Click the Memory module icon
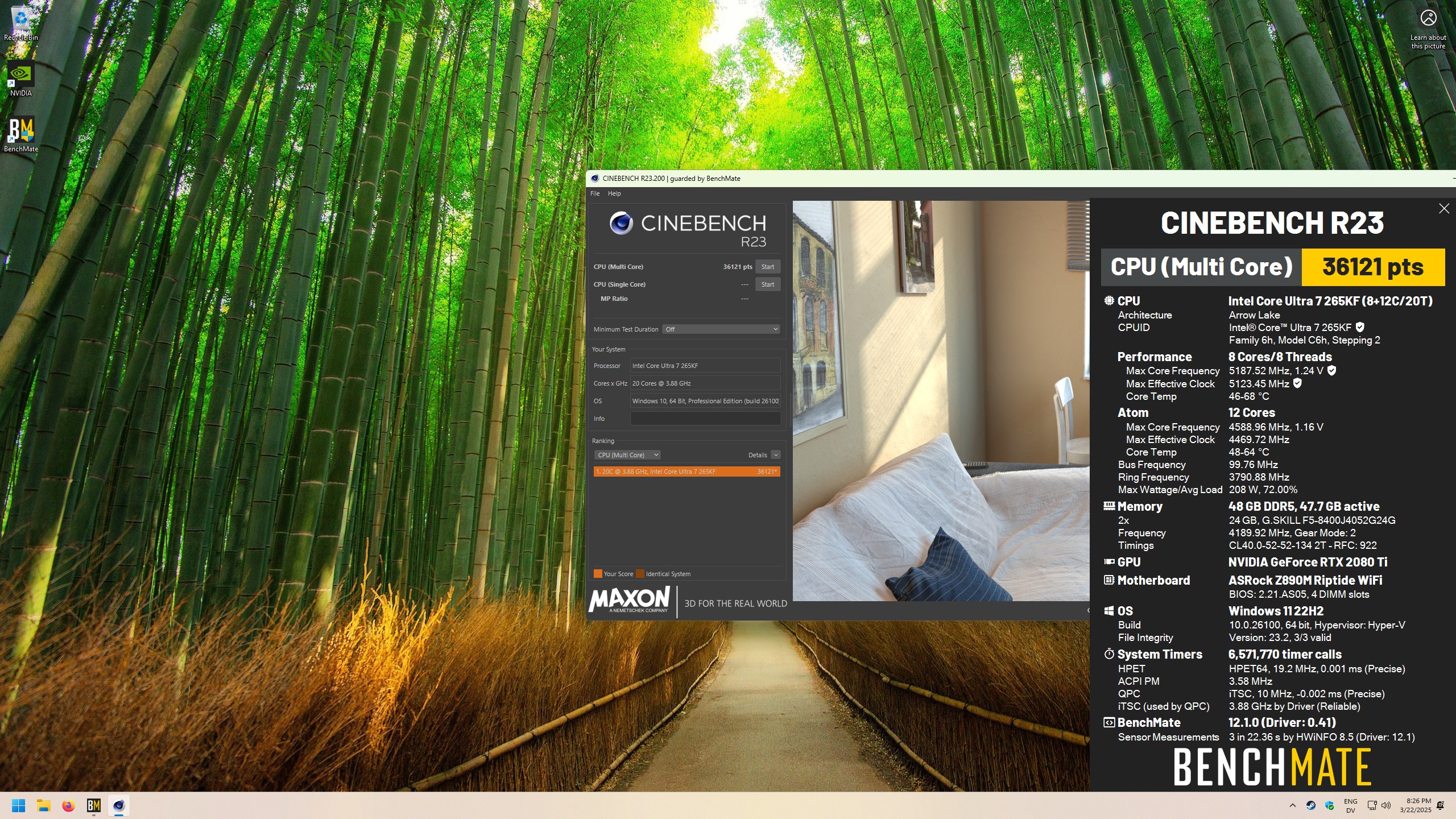This screenshot has width=1456, height=819. tap(1109, 506)
